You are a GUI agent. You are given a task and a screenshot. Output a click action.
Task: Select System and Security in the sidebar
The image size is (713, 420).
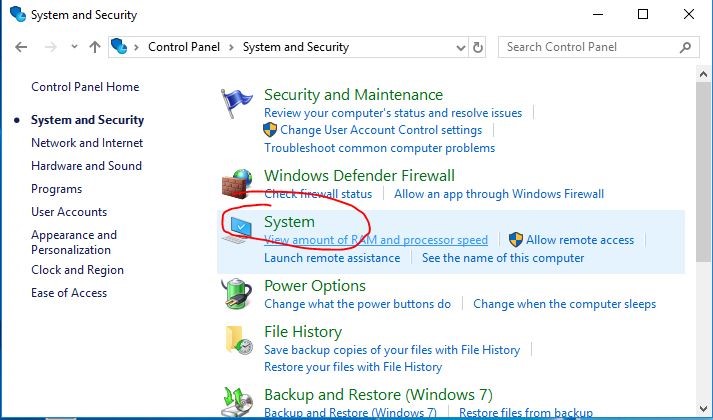tap(87, 120)
